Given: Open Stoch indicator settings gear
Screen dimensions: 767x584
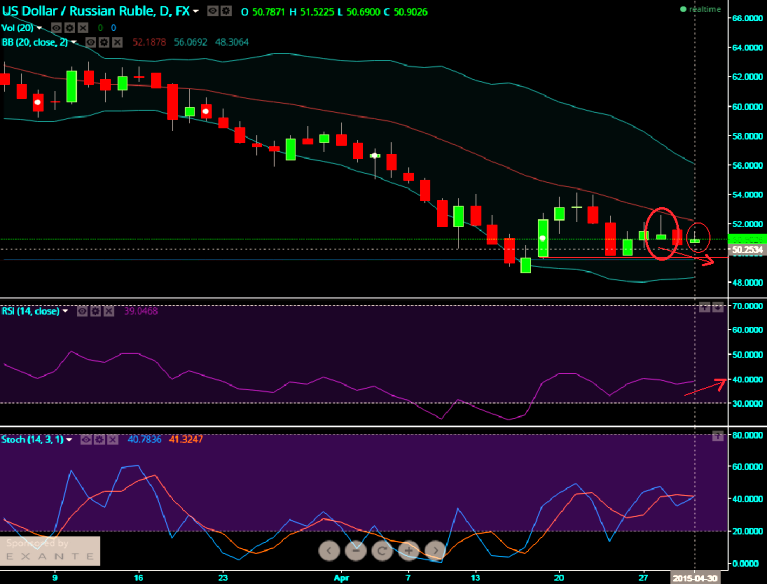Looking at the screenshot, I should click(101, 438).
